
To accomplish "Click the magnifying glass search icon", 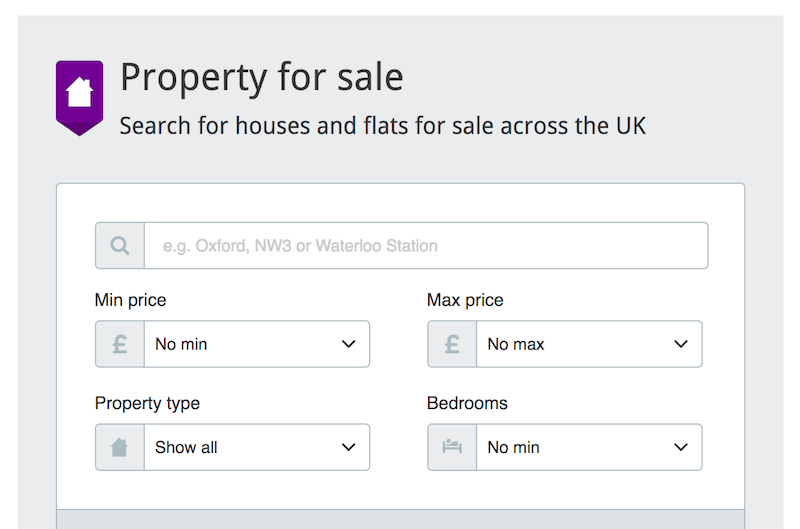I will tap(120, 245).
